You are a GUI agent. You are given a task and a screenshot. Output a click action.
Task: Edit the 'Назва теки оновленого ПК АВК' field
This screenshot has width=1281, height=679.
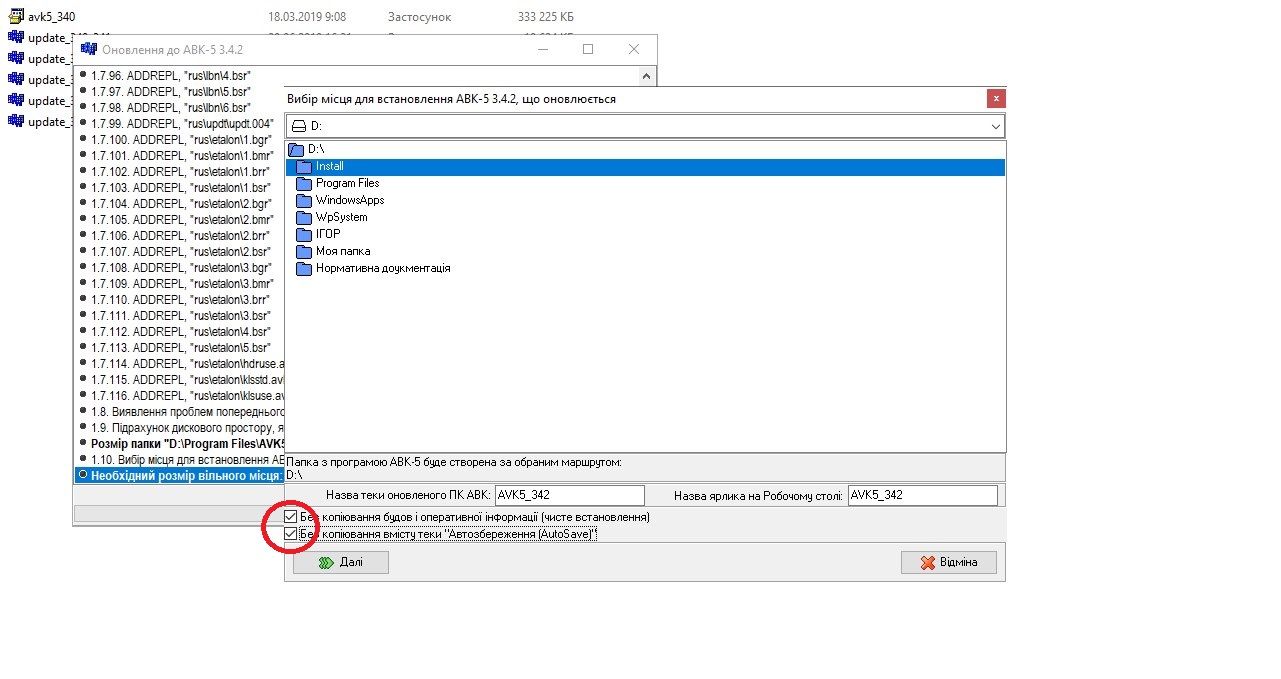coord(570,495)
